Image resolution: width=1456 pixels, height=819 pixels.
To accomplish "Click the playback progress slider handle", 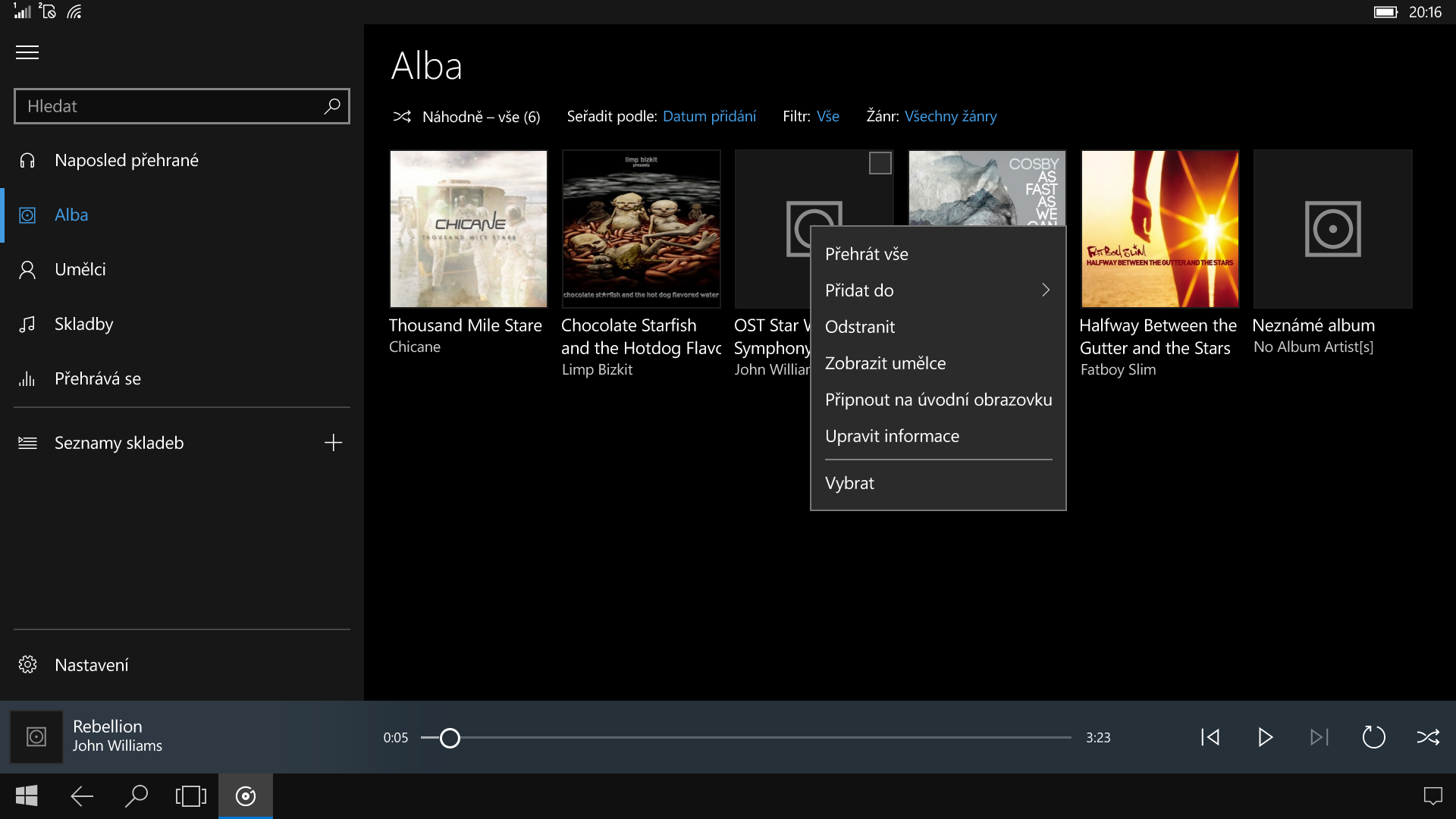I will click(450, 738).
